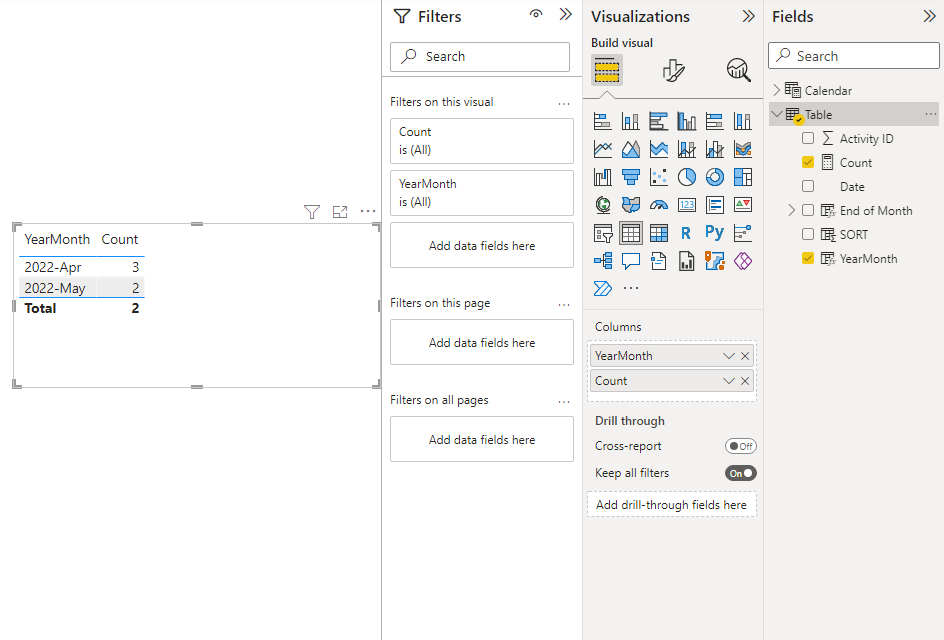Select the Stacked bar chart visual
944x640 pixels.
[603, 121]
